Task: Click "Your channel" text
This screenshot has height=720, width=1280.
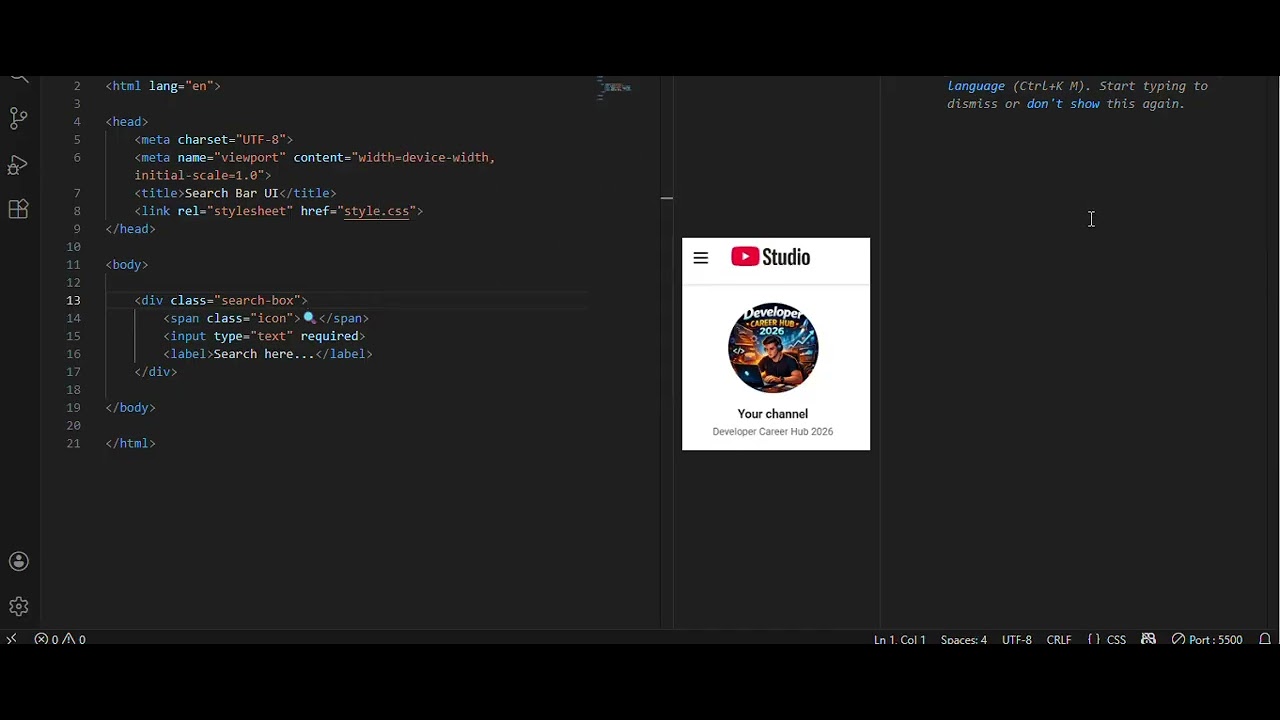Action: click(772, 414)
